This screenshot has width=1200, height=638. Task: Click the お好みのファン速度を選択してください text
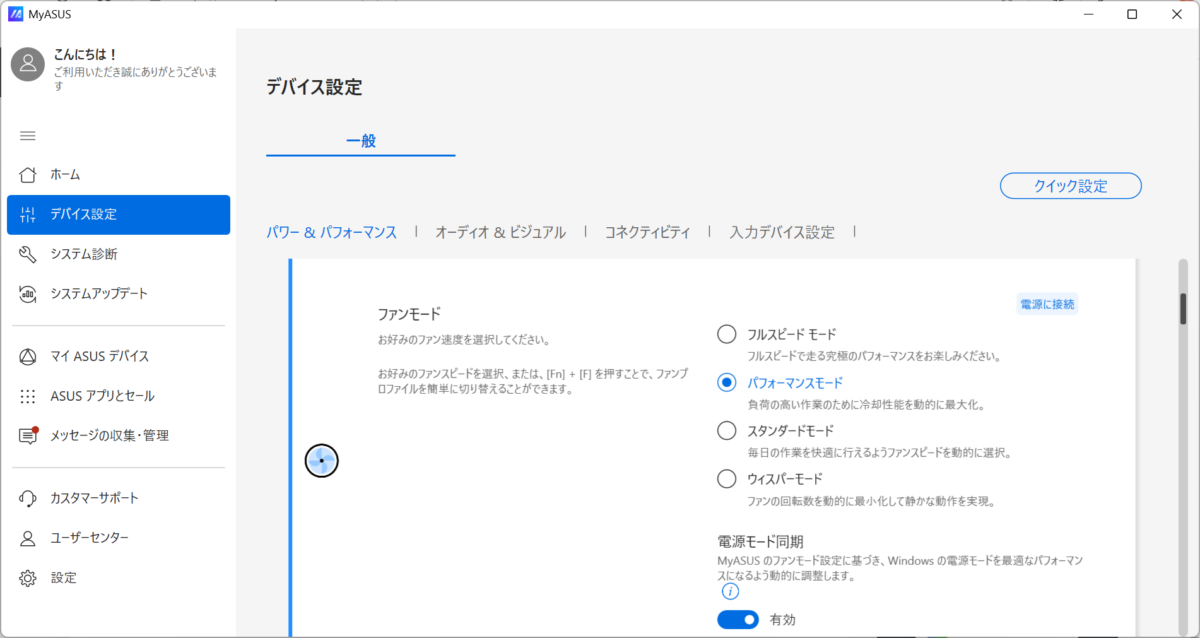pos(463,340)
